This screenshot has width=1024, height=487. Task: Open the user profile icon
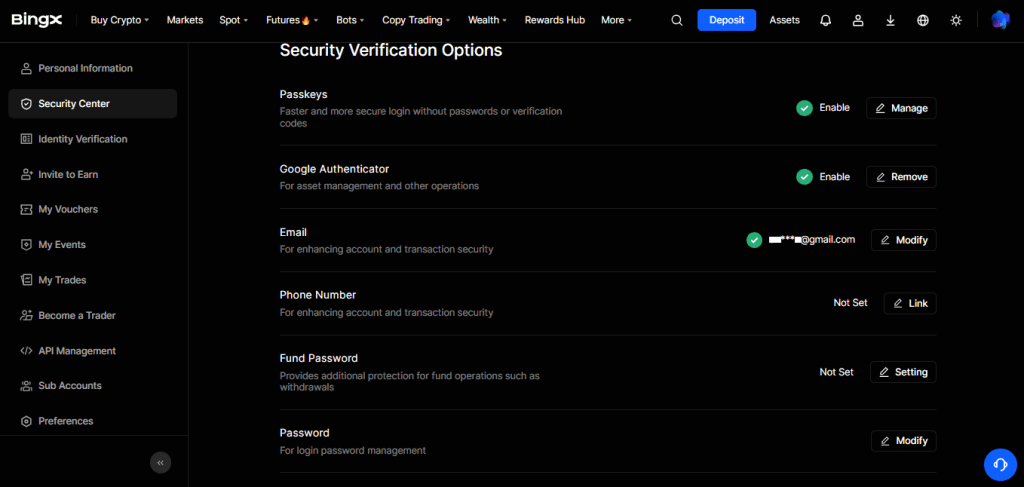(858, 20)
